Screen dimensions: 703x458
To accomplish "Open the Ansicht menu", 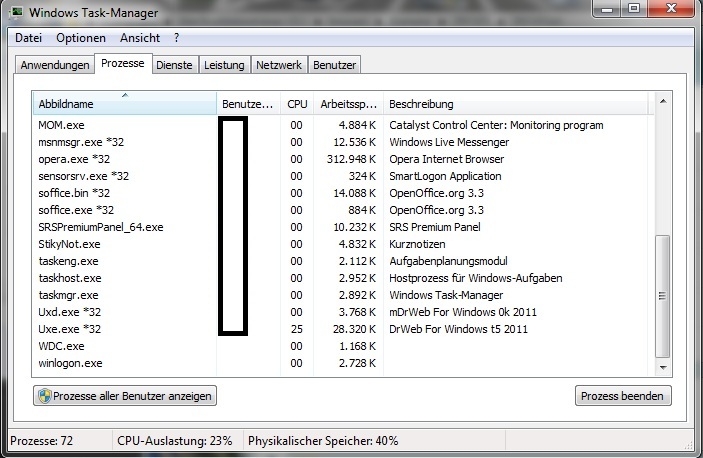I will [x=139, y=38].
